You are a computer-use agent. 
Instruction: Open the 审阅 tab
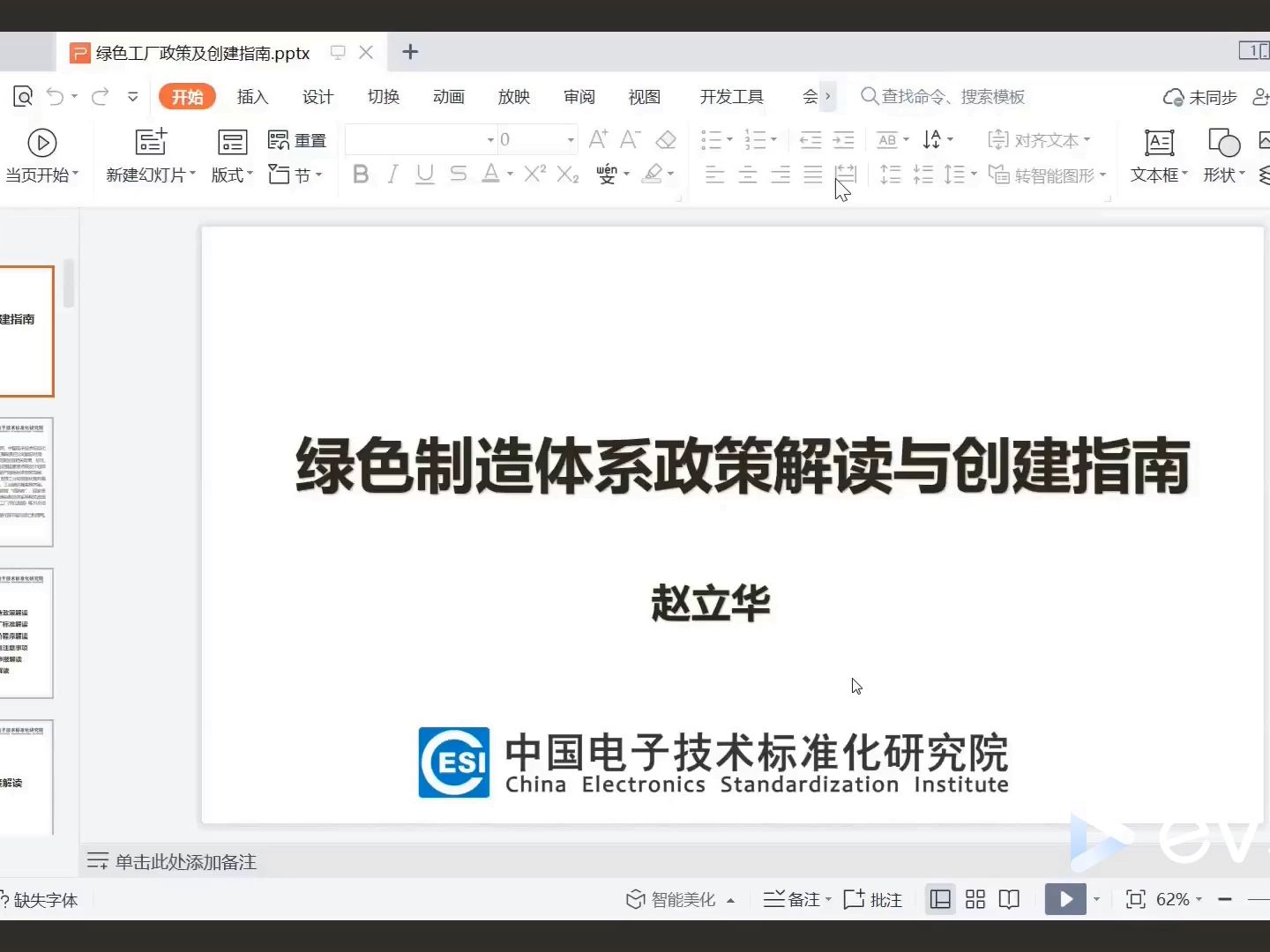(x=579, y=96)
